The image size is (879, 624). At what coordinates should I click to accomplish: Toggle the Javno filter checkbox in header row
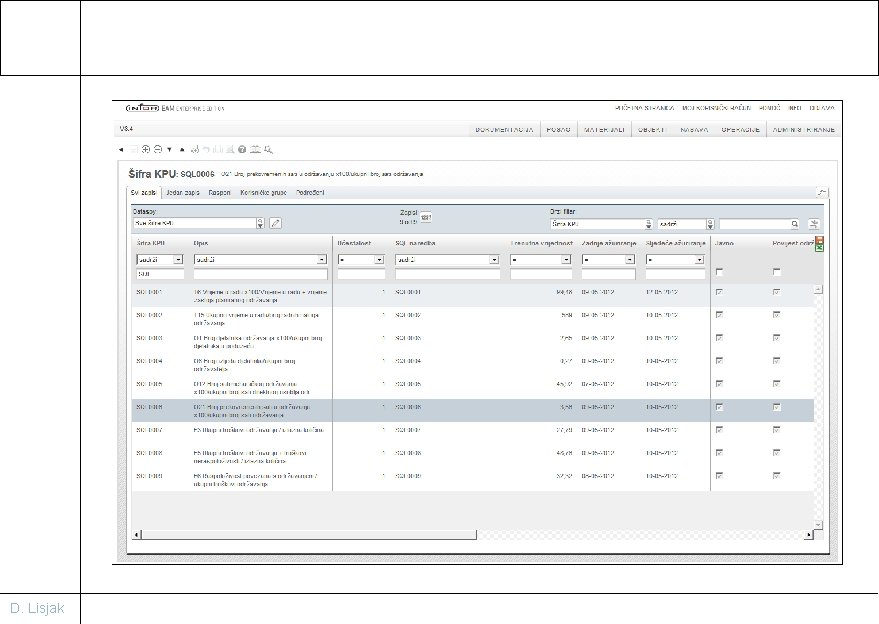[x=720, y=272]
